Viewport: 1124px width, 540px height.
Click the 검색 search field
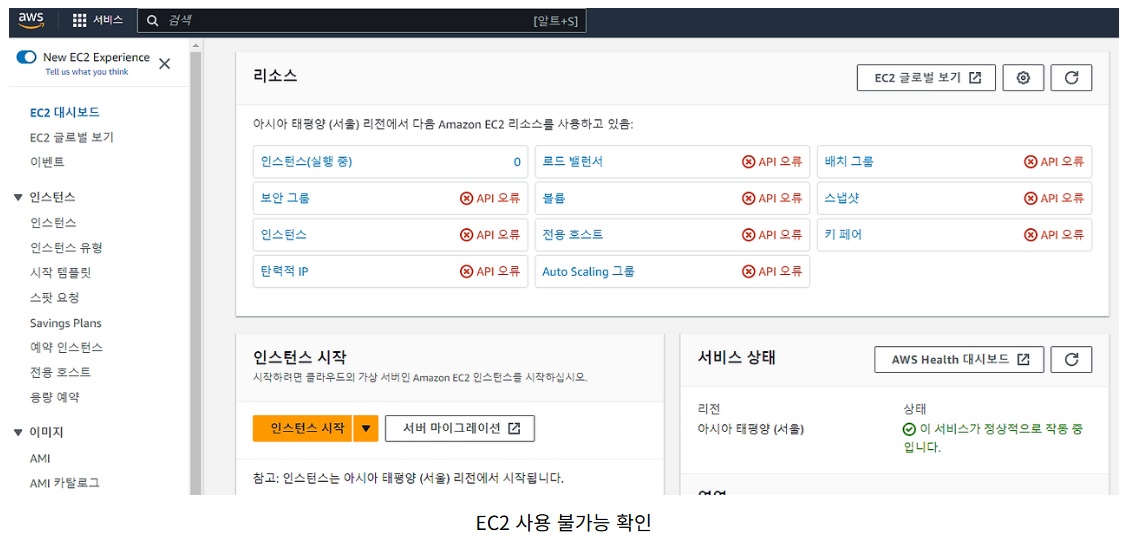(x=362, y=21)
